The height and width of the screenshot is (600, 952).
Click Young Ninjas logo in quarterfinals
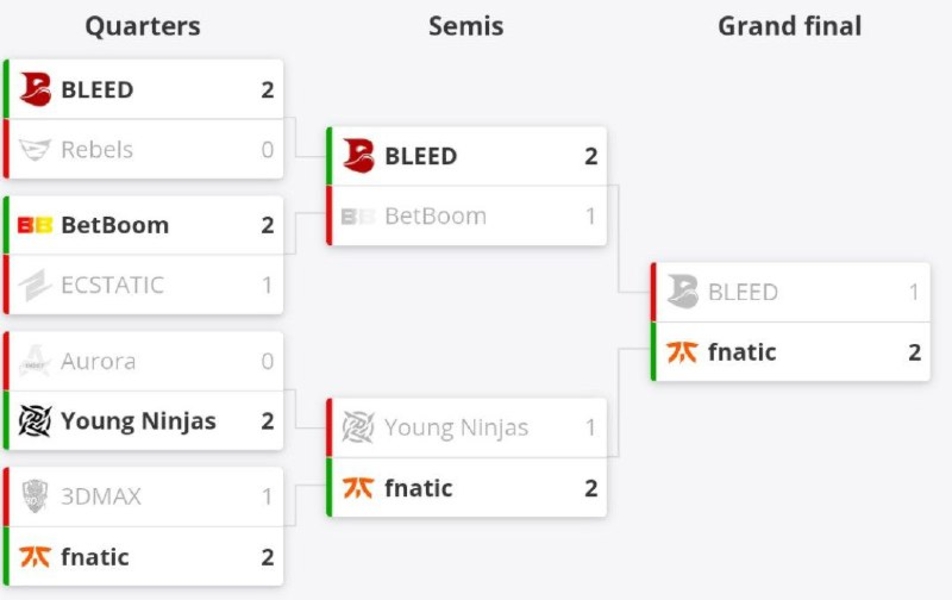[x=35, y=421]
